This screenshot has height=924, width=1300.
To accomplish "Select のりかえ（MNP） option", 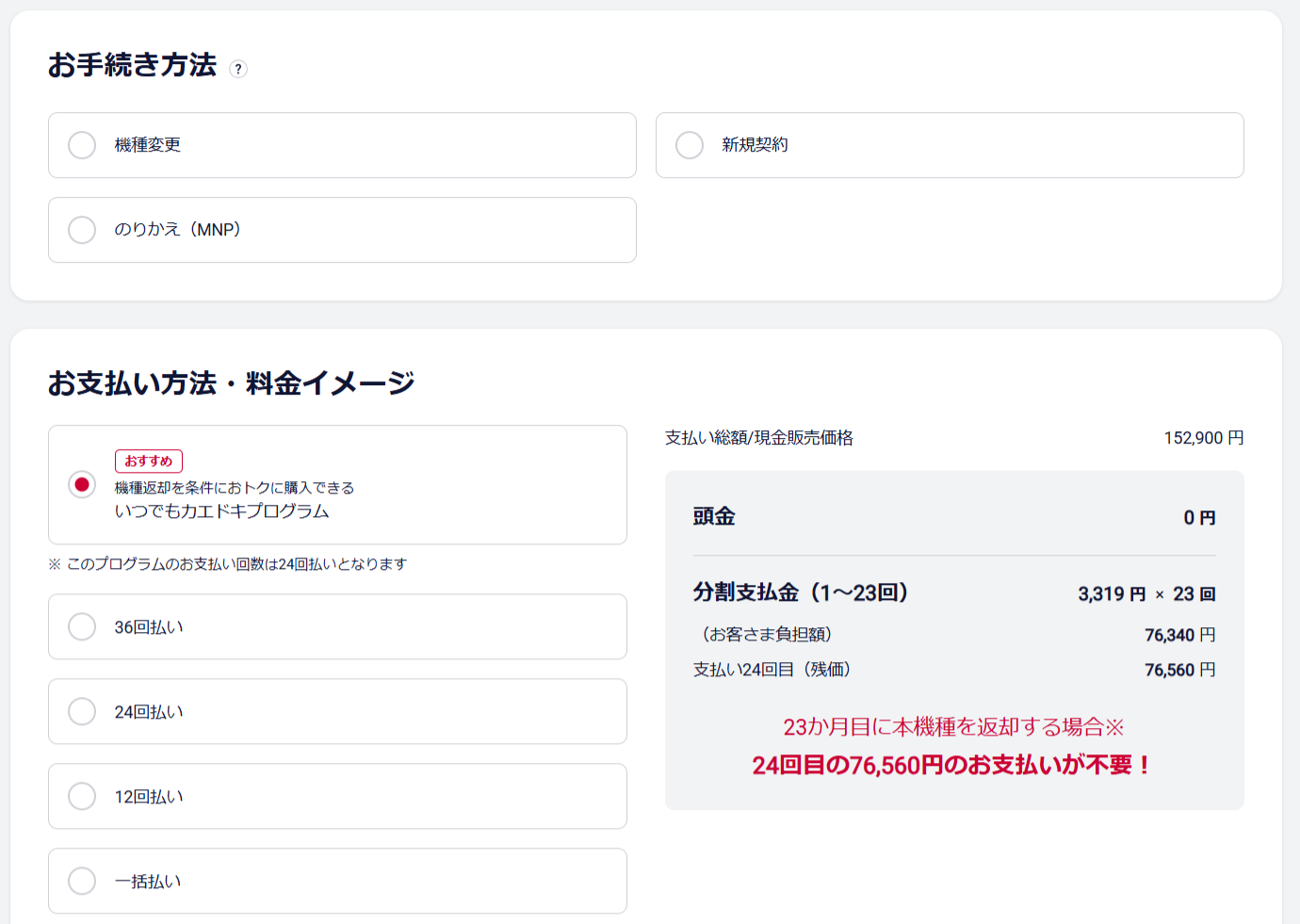I will 82,230.
